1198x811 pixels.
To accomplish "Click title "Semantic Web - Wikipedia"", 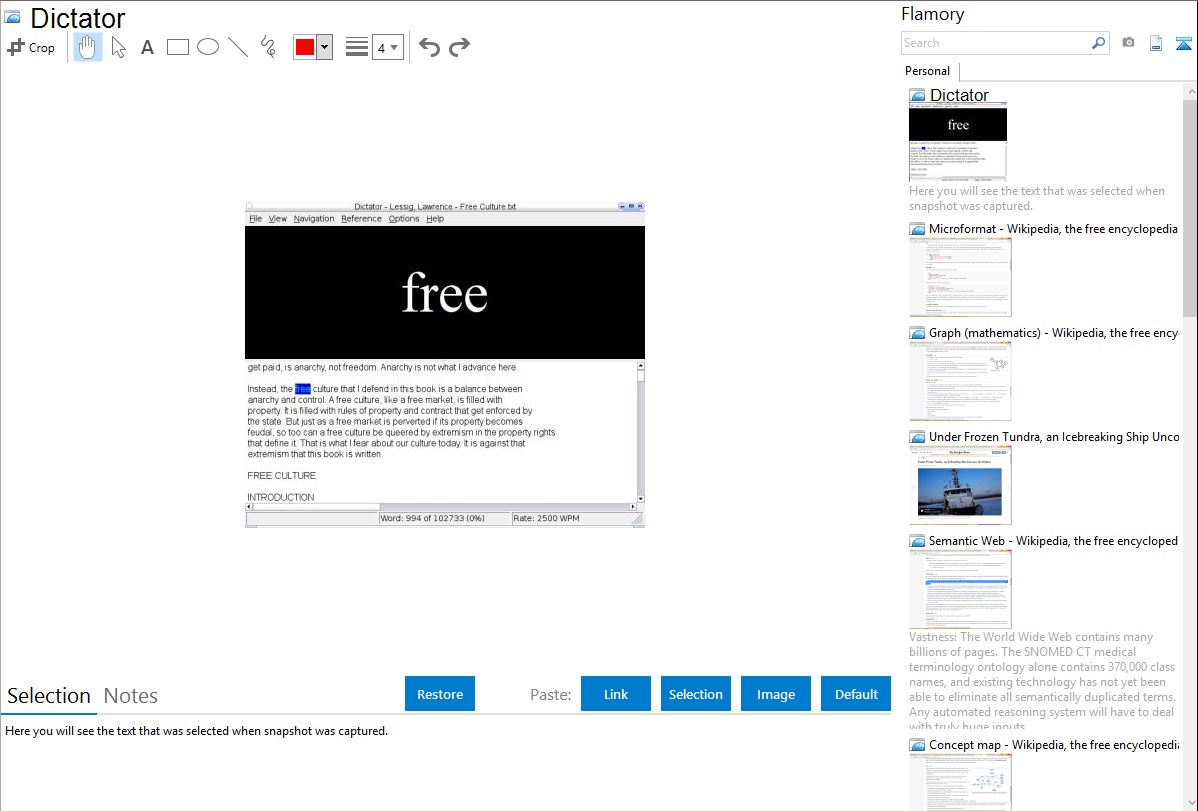I will pos(1054,541).
